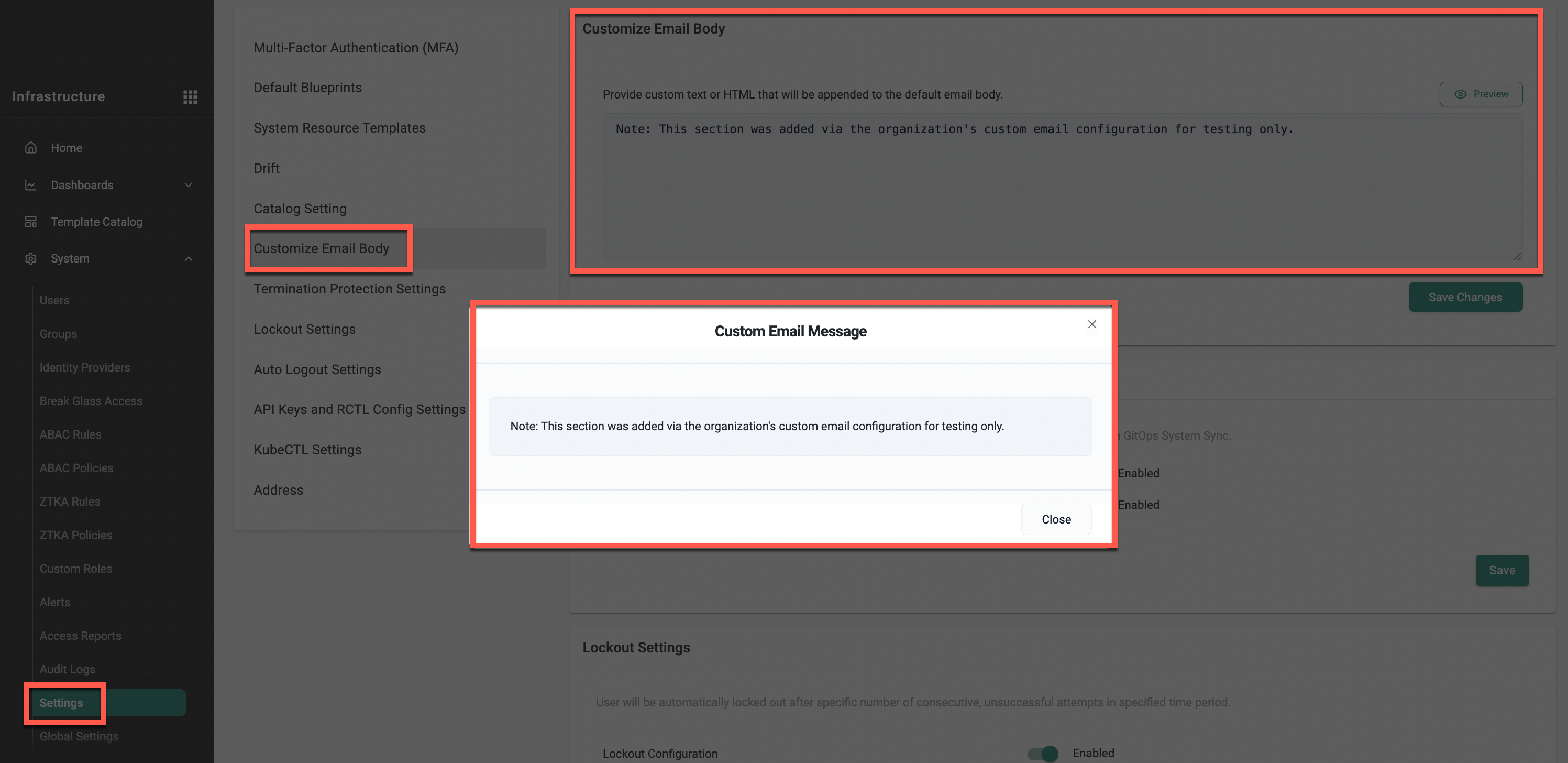Select Multi-Factor Authentication (MFA) section
Viewport: 1568px width, 763px height.
coord(356,48)
